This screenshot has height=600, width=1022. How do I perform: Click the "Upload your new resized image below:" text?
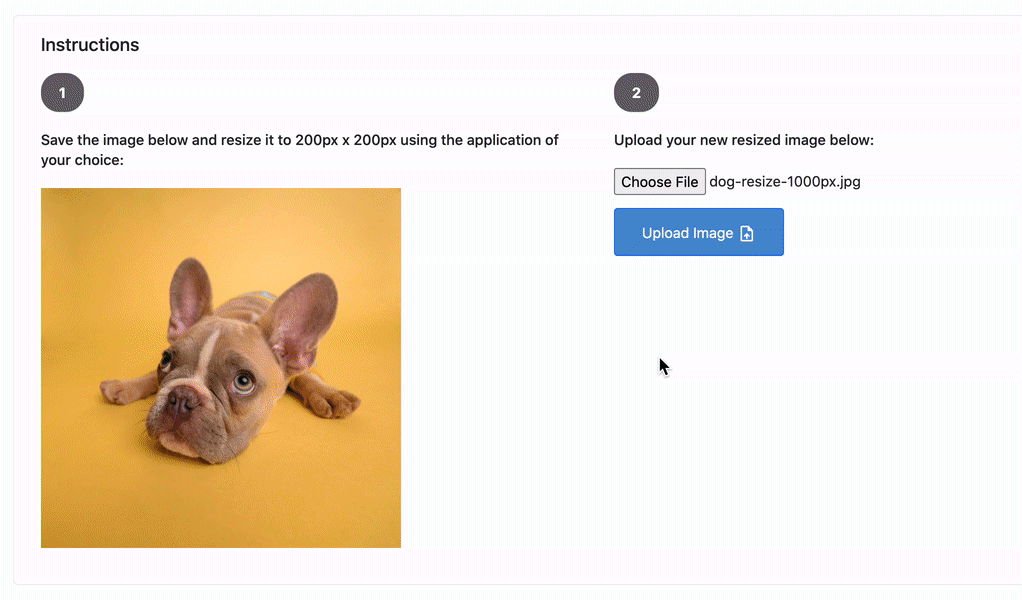[x=744, y=140]
